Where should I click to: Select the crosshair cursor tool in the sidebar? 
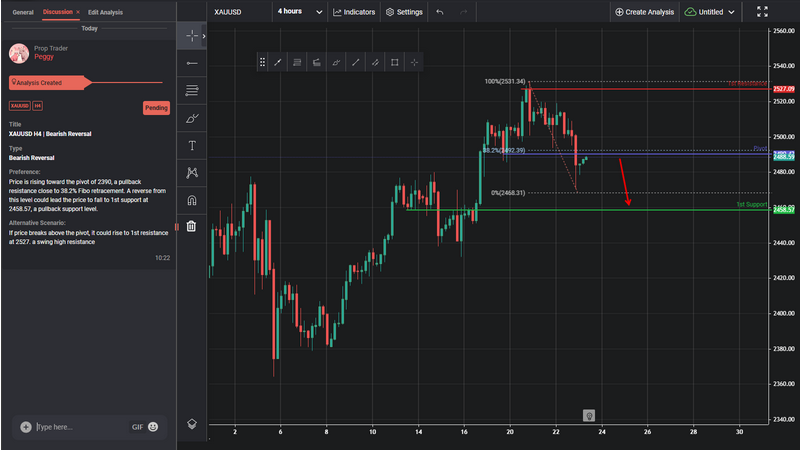[192, 36]
